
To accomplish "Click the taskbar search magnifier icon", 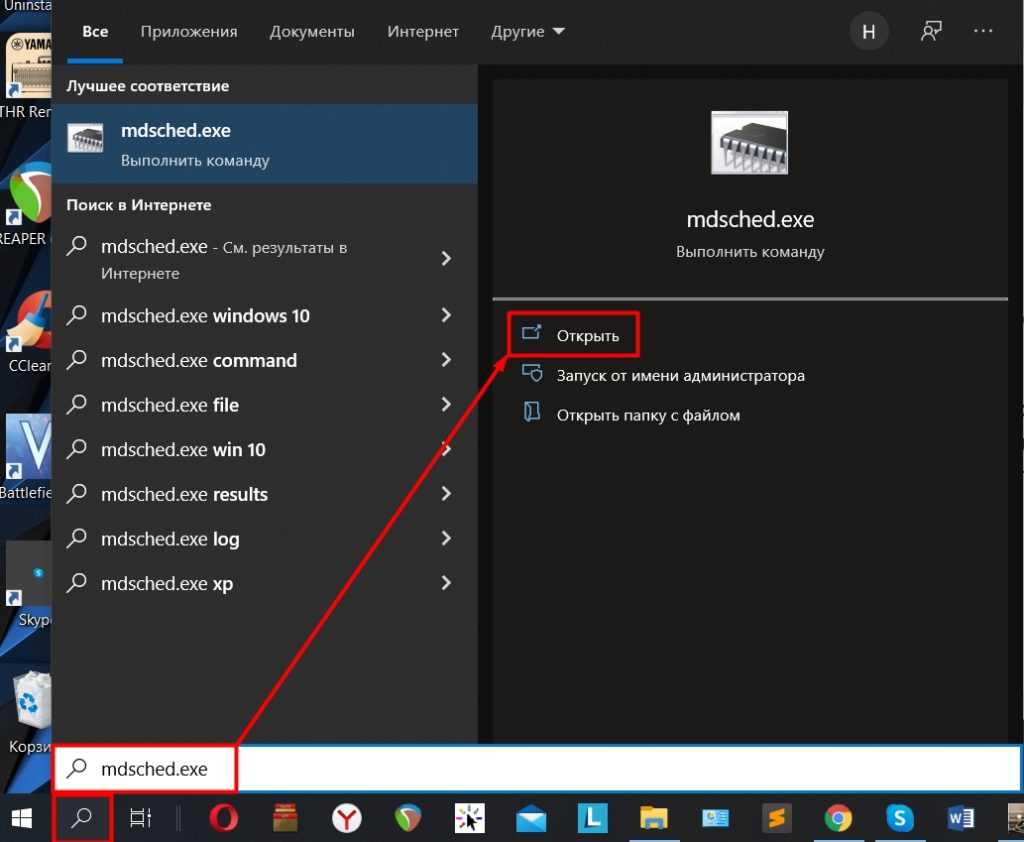I will [82, 818].
